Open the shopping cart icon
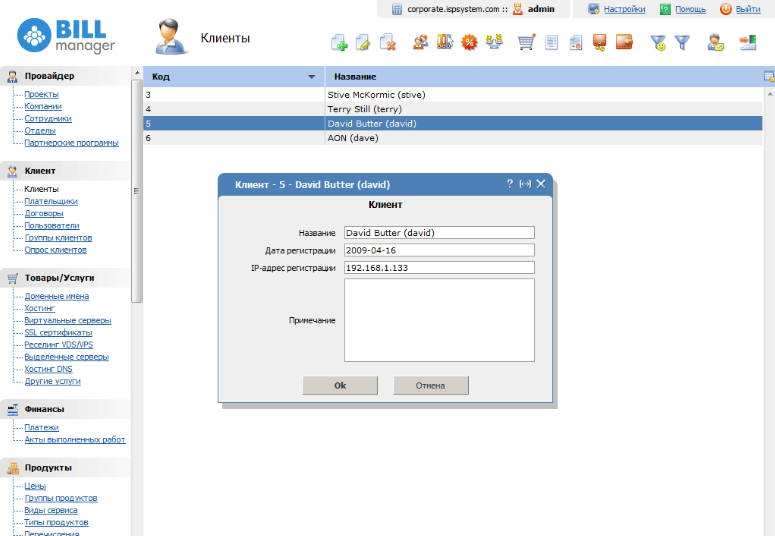This screenshot has height=536, width=775. click(526, 42)
